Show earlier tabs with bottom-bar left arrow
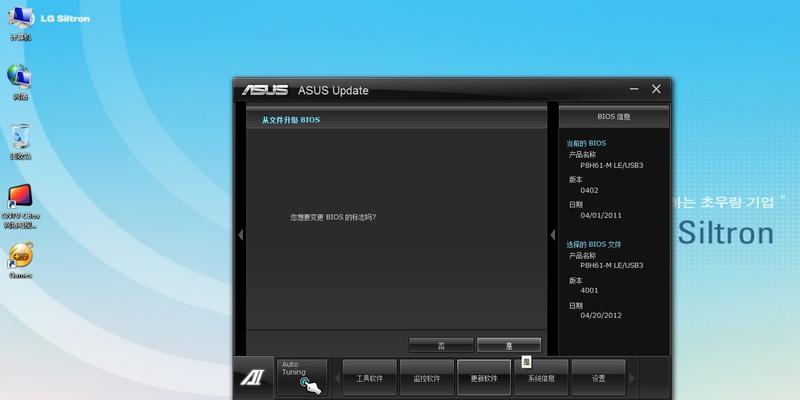Screen dimensions: 800x400 337,378
